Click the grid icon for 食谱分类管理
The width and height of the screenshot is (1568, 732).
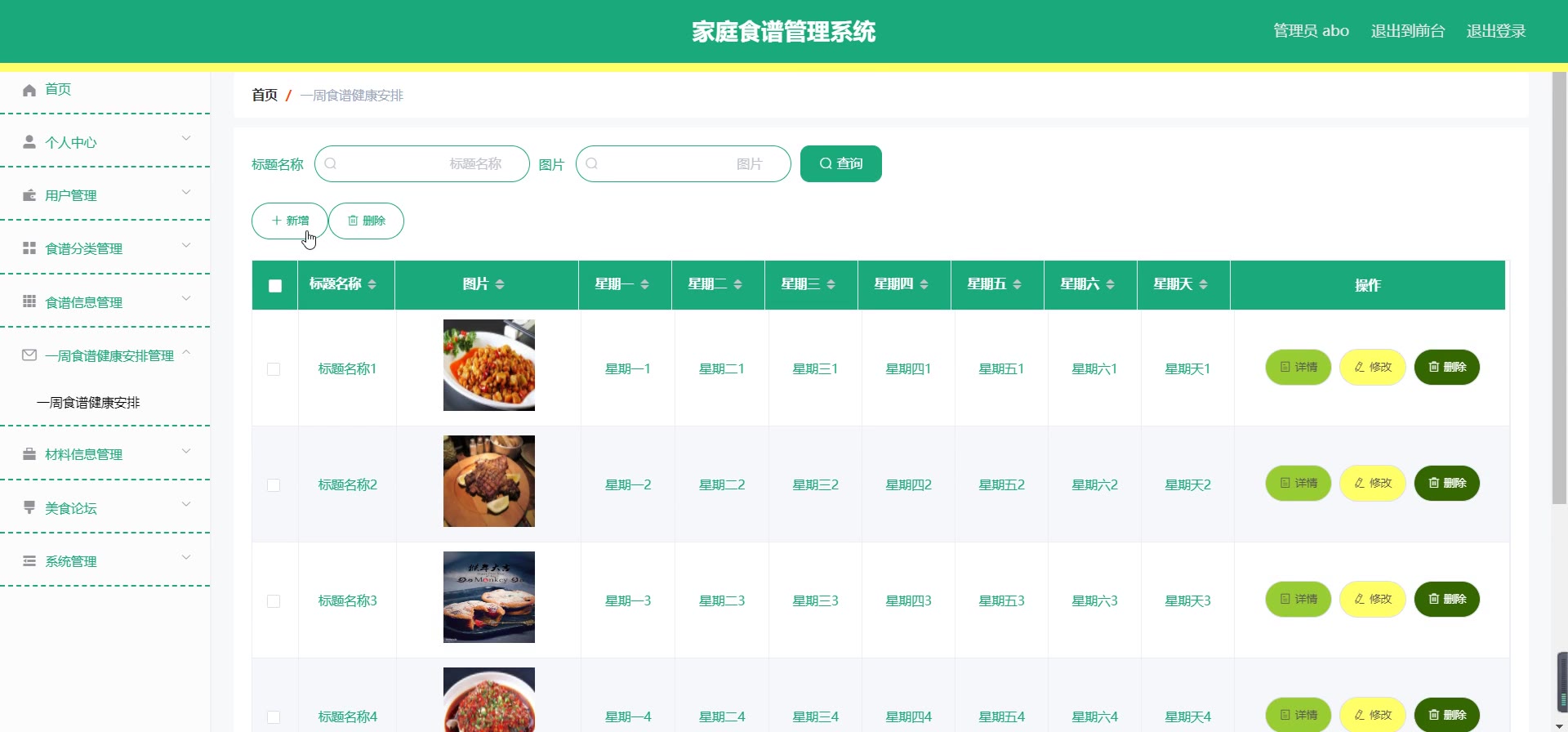click(29, 248)
